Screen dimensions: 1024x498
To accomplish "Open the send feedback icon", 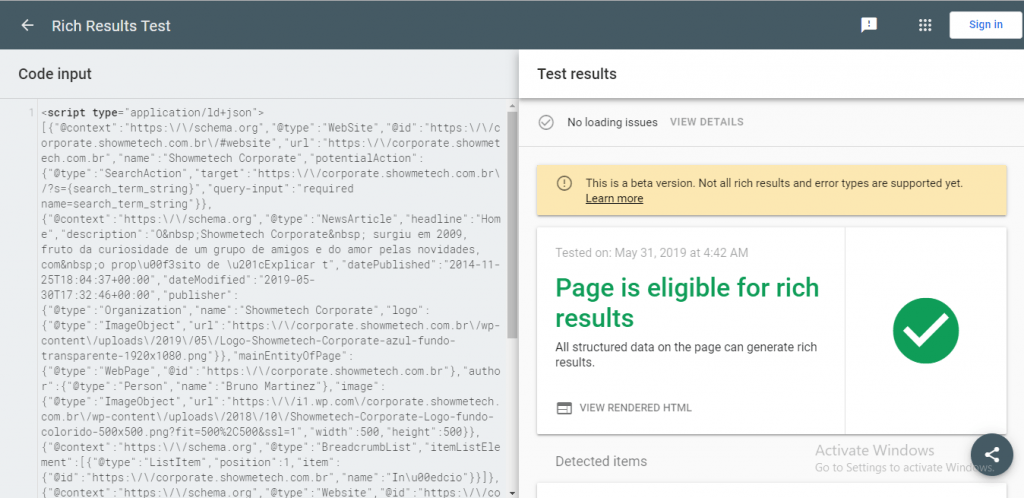I will pos(869,25).
